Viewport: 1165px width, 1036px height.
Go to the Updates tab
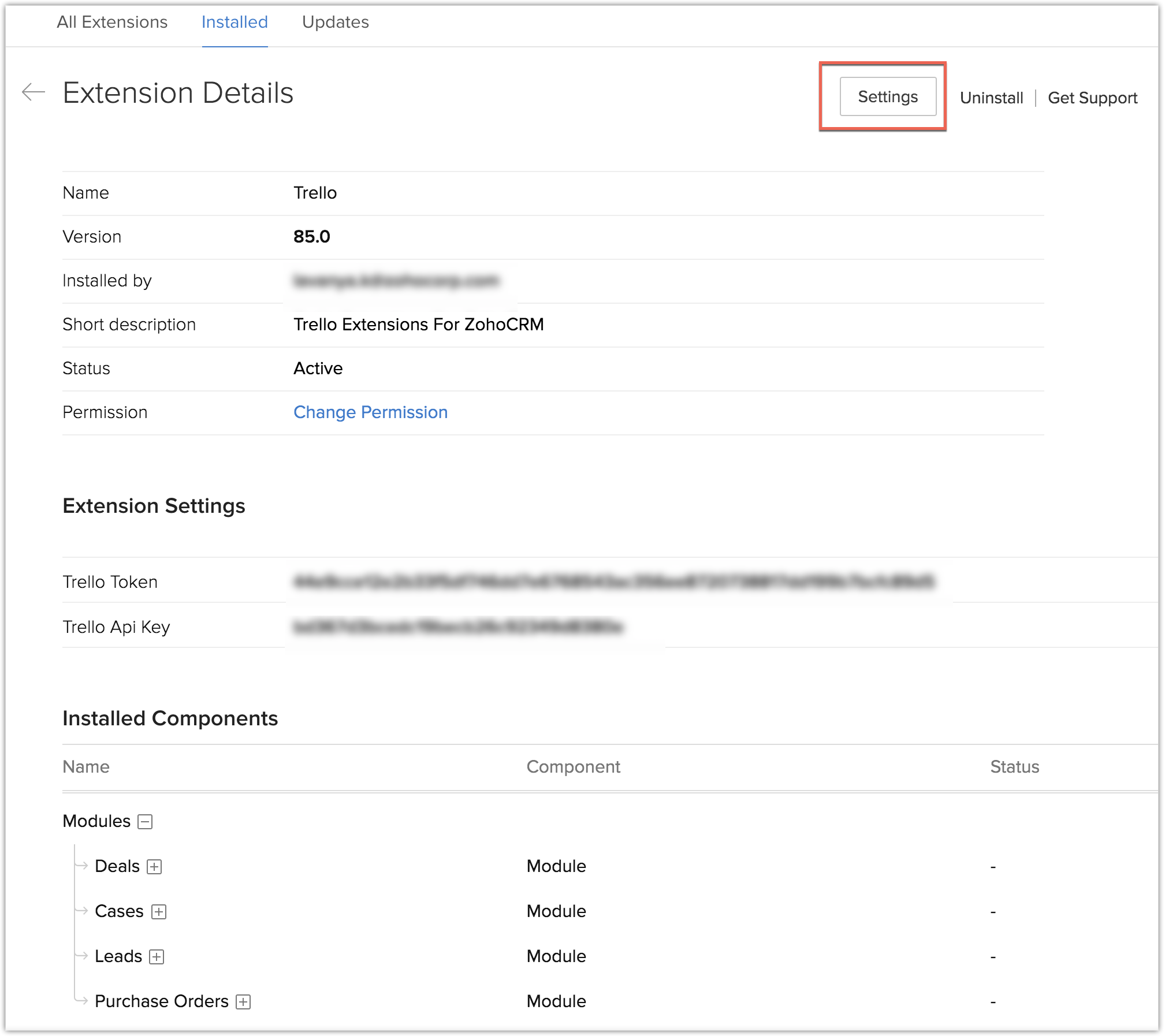coord(335,22)
